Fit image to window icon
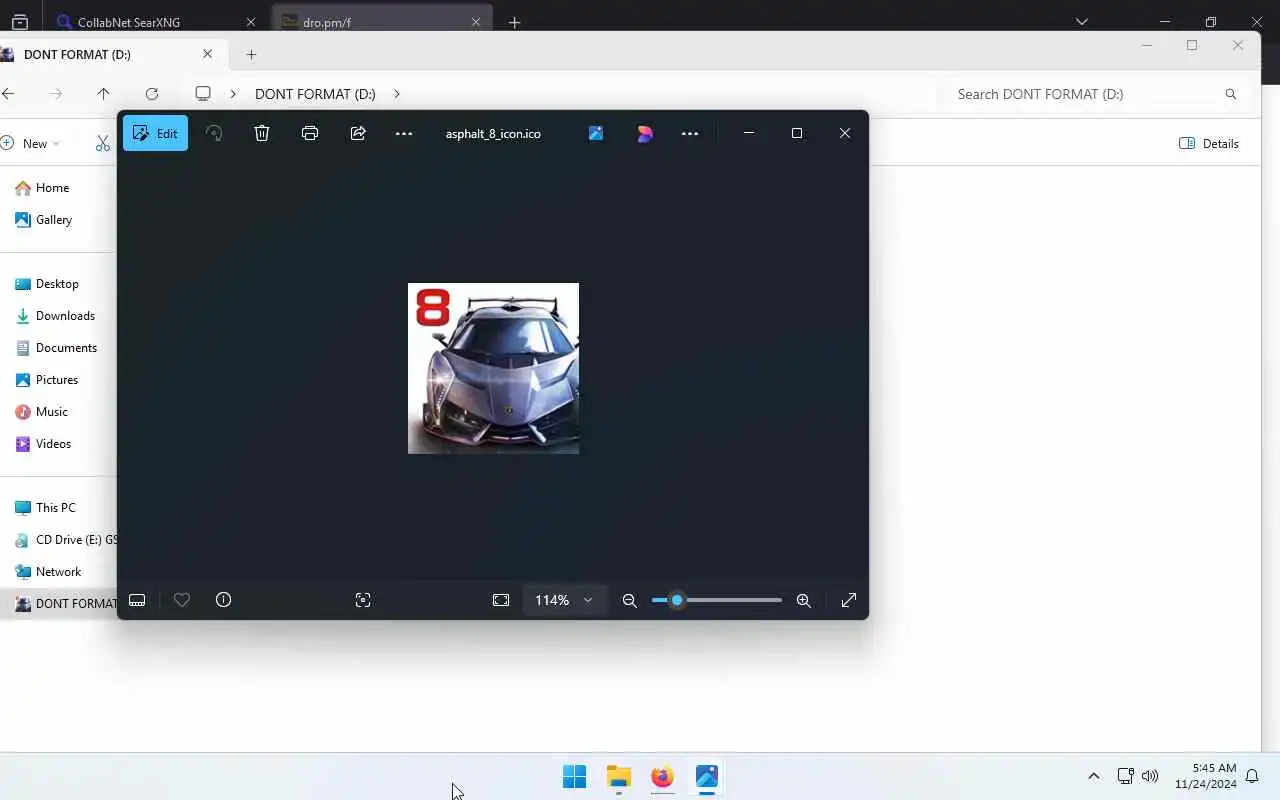Viewport: 1280px width, 800px height. coord(501,600)
